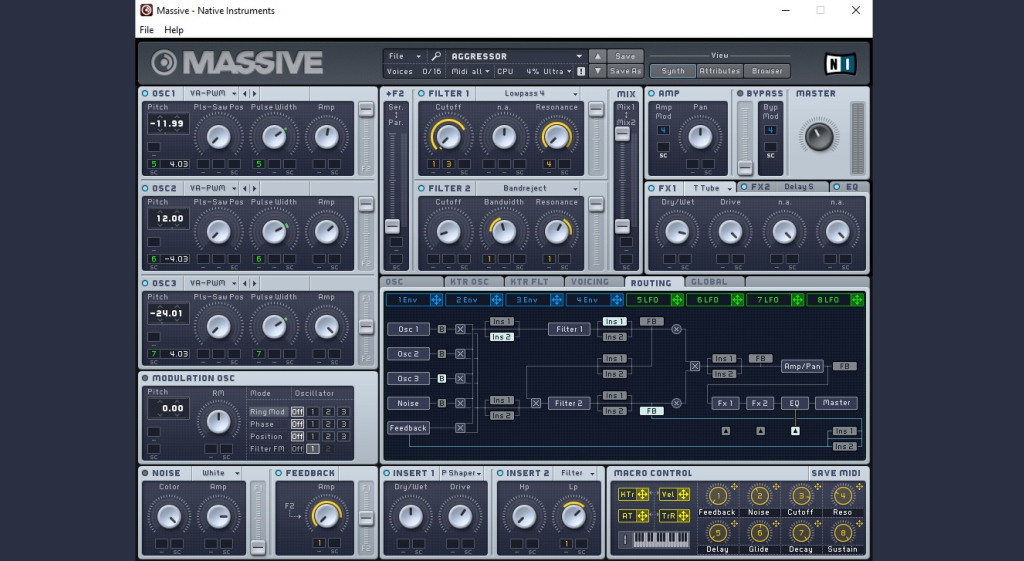Screen dimensions: 1024x561
Task: Select the Synth view button
Action: point(673,71)
